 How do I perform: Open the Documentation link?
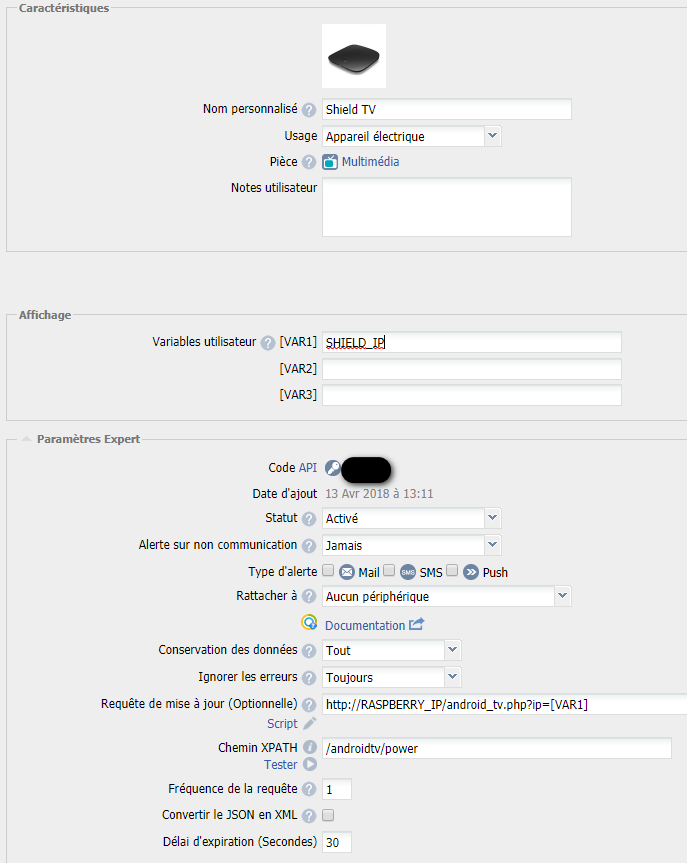point(364,626)
